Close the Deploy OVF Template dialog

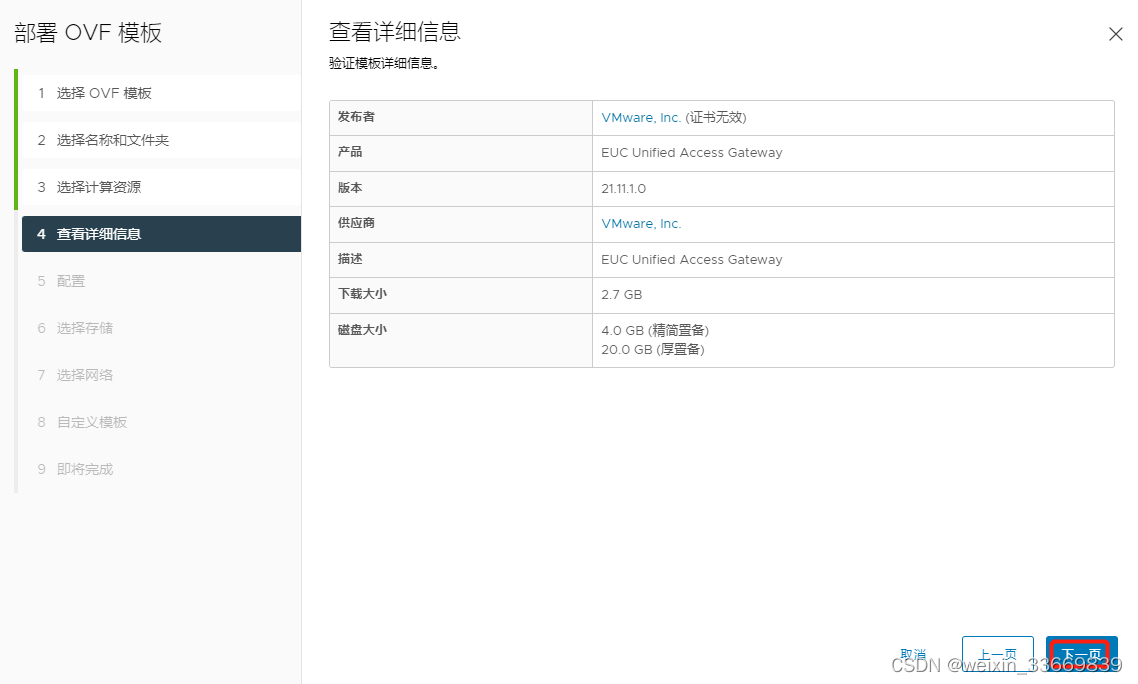(x=1116, y=34)
